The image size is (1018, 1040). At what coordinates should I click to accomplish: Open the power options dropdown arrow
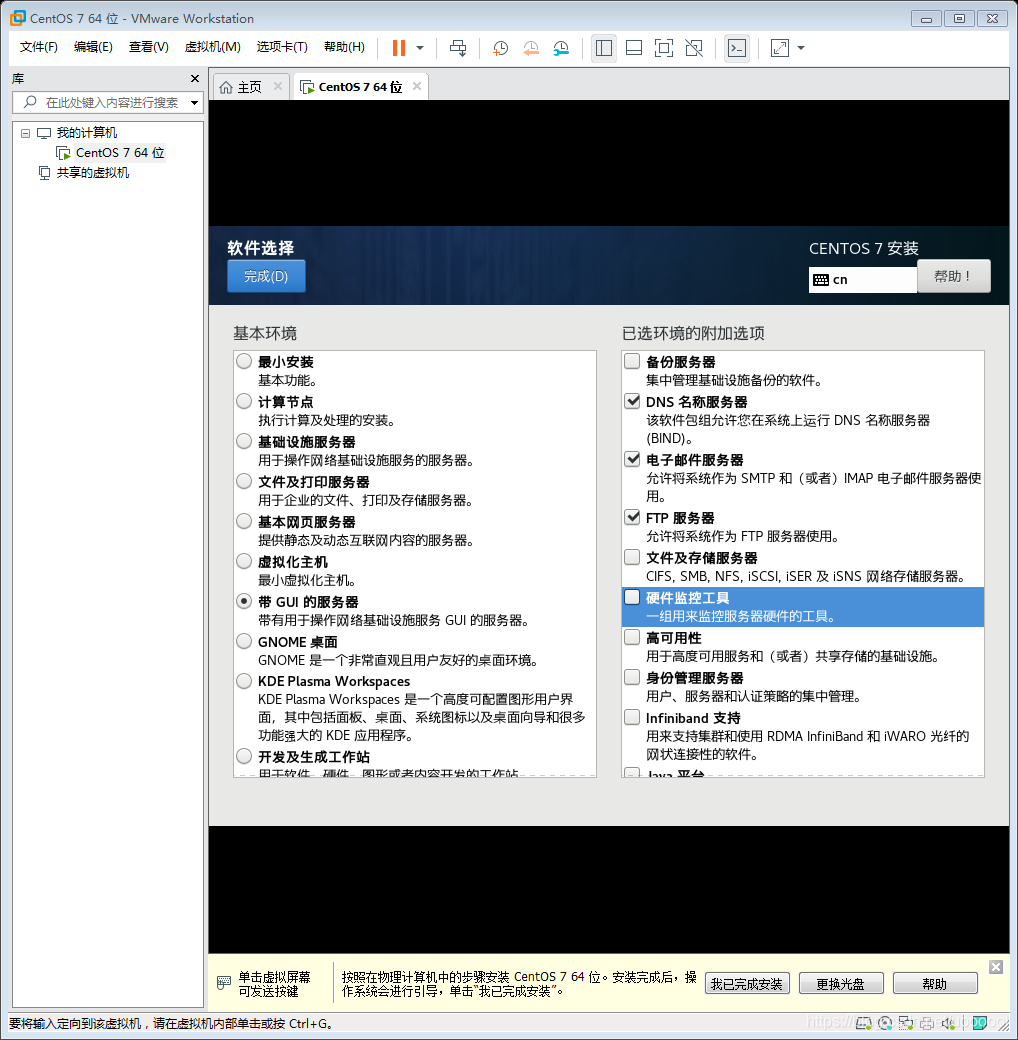(x=420, y=48)
